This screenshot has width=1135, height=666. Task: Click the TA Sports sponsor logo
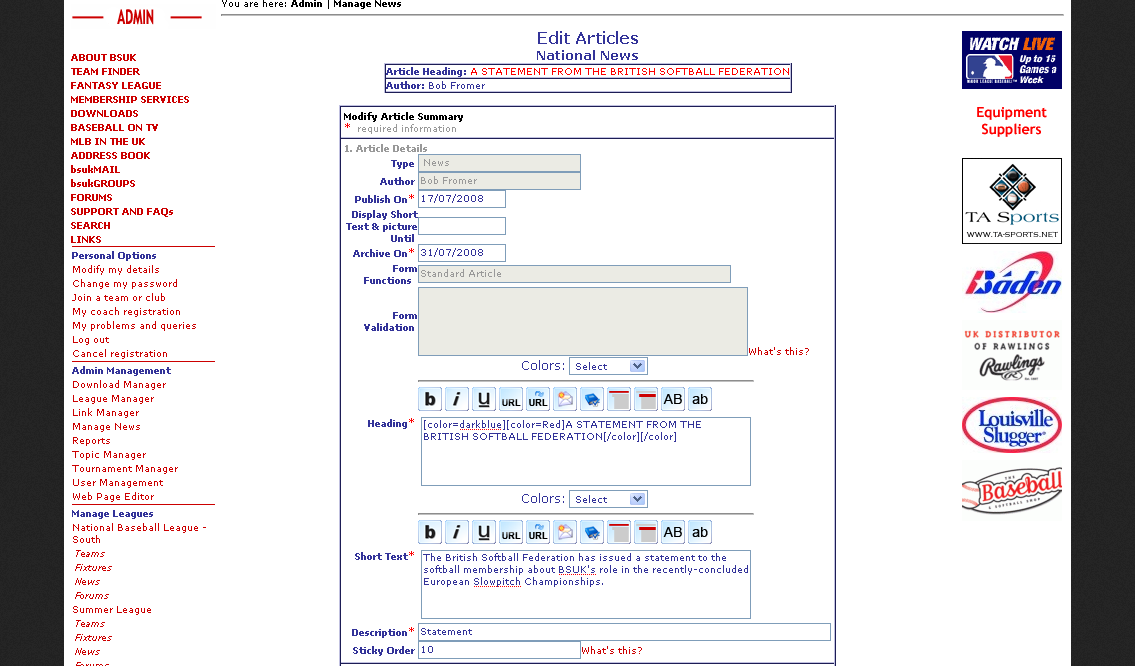coord(1011,201)
